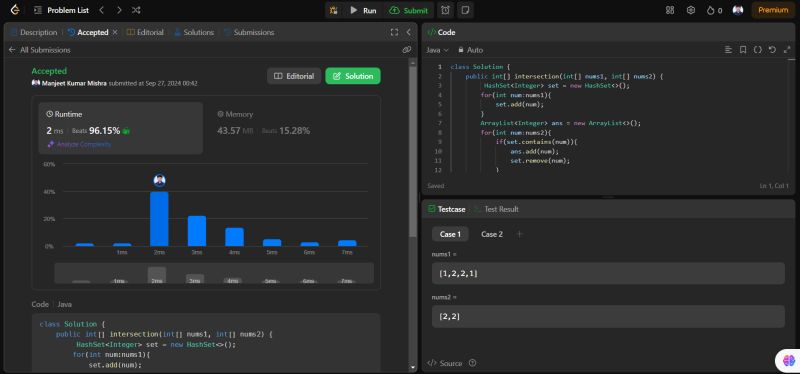
Task: Switch to the Editorial tab
Action: point(145,32)
